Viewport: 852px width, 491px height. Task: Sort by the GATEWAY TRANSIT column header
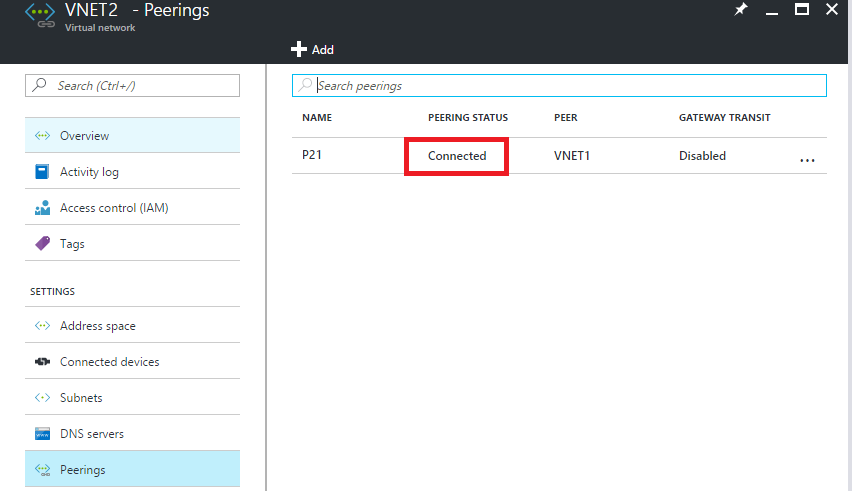click(x=724, y=117)
